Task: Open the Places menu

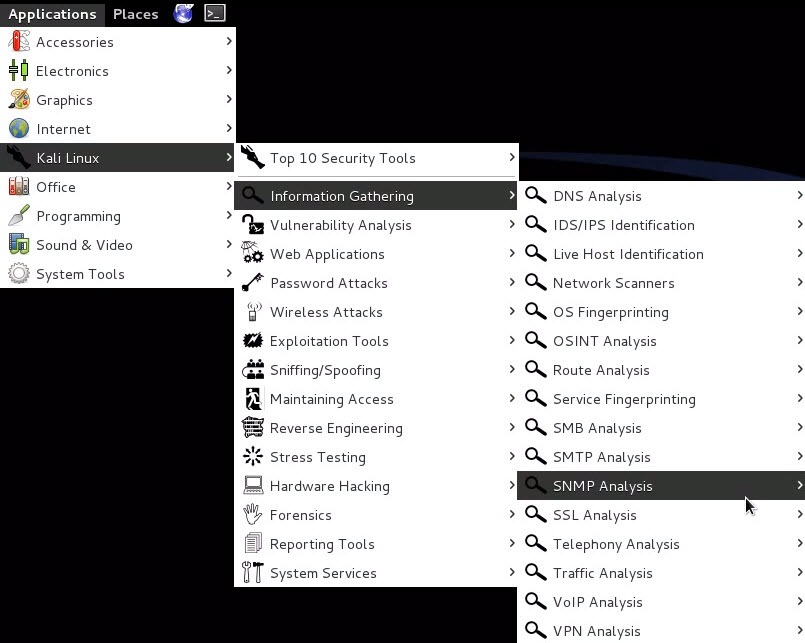Action: pos(136,14)
